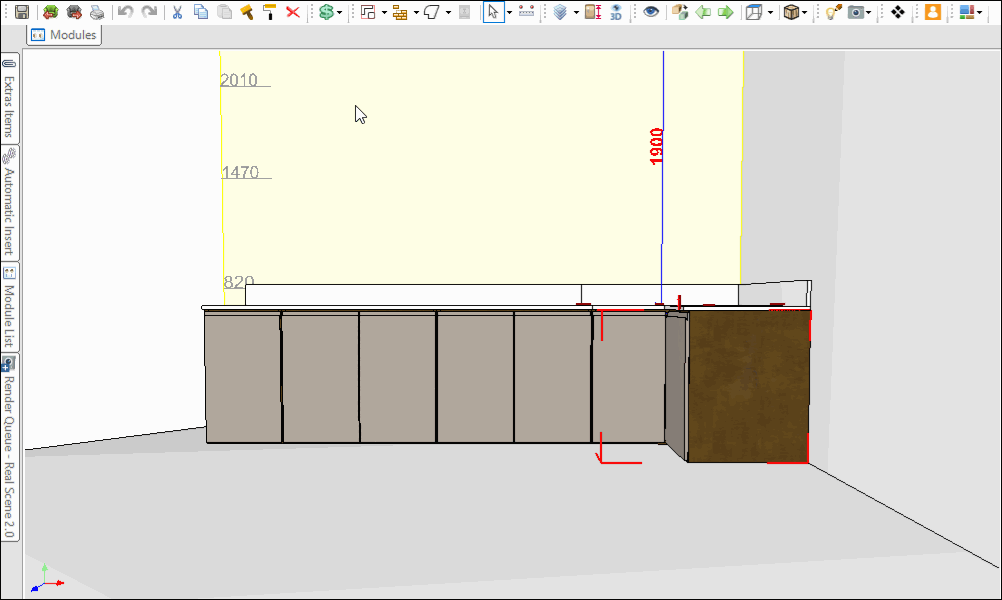Expand the dollar budget dropdown arrow
1002x600 pixels.
(339, 12)
